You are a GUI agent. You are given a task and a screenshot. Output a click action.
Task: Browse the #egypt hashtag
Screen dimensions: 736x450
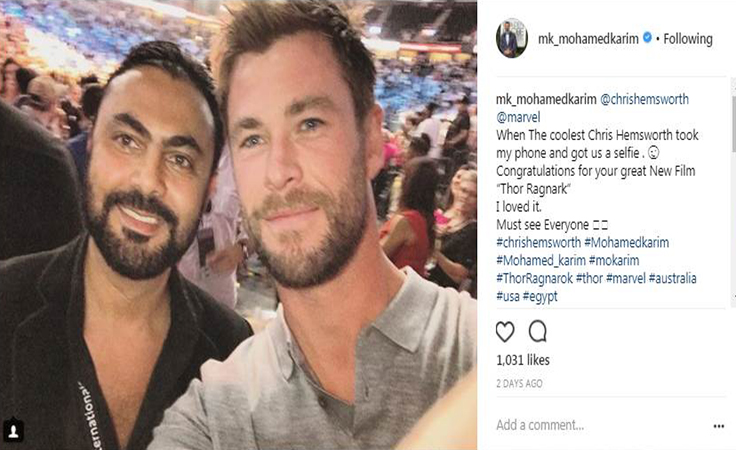tap(540, 297)
